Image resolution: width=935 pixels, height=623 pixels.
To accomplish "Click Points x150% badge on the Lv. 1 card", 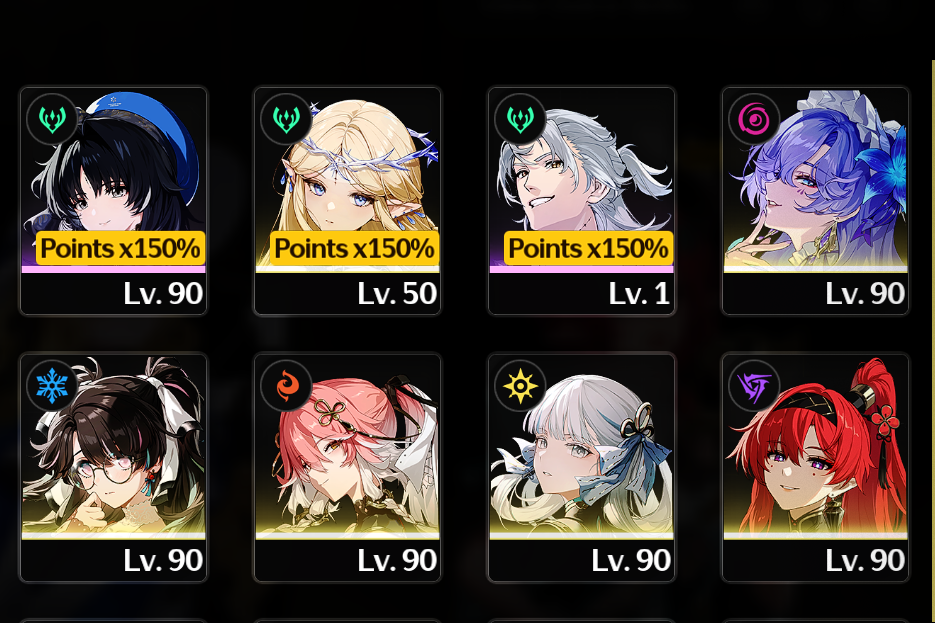I will tap(589, 248).
